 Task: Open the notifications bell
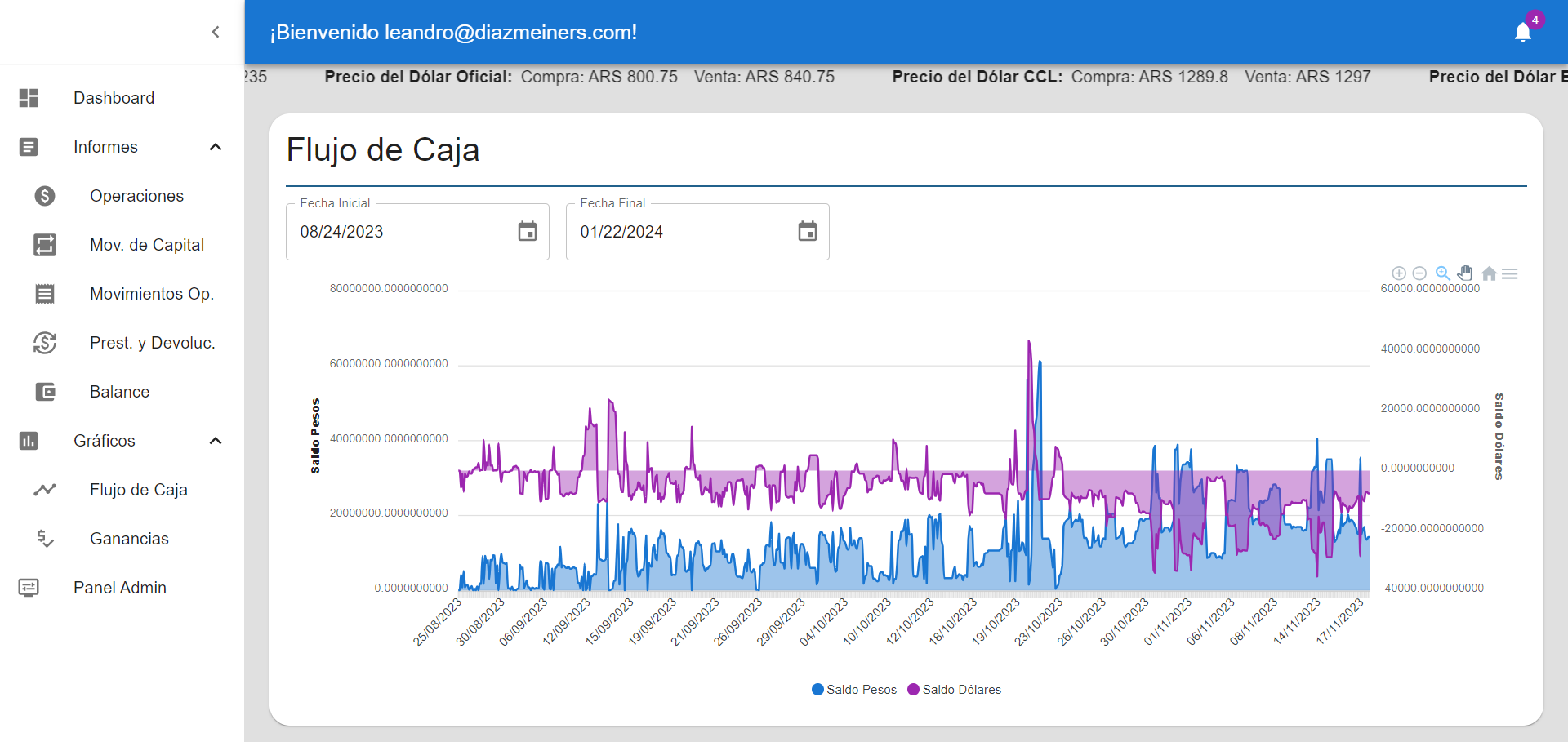1522,32
